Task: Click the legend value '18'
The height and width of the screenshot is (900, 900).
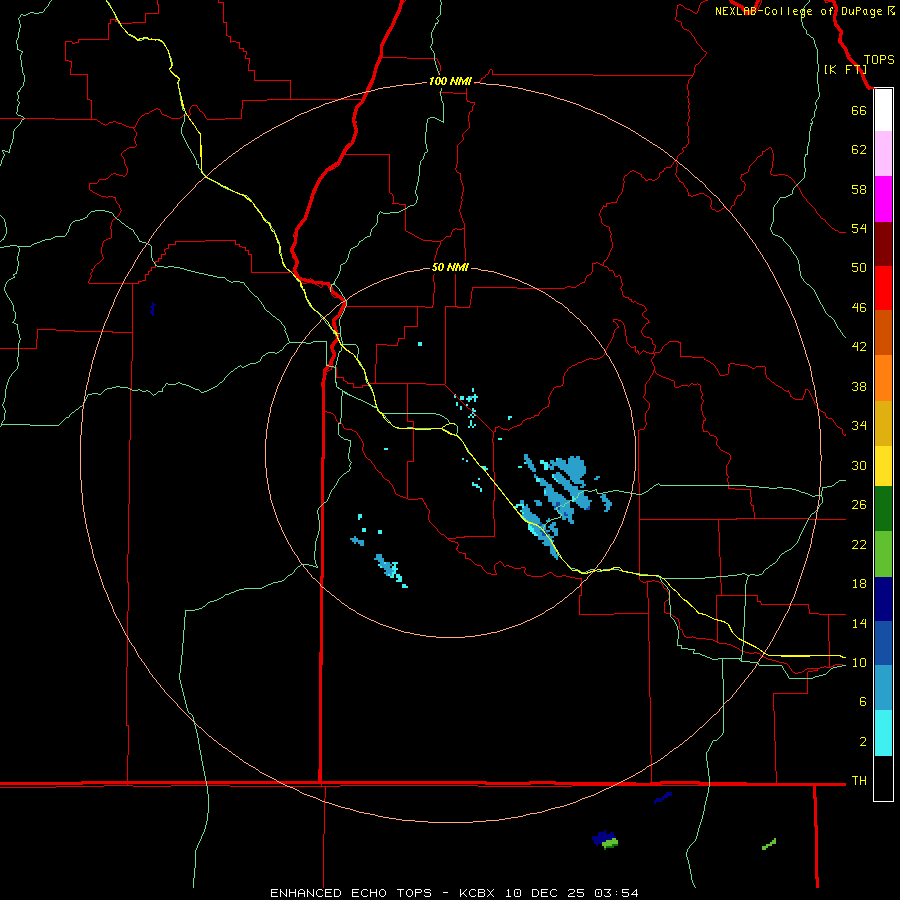Action: 859,583
